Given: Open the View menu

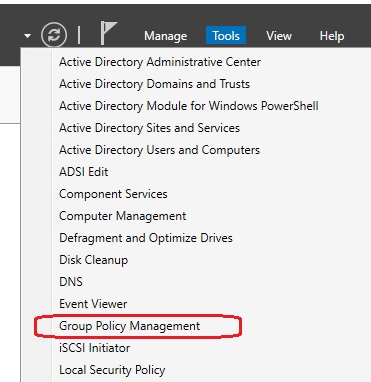Looking at the screenshot, I should [x=279, y=36].
